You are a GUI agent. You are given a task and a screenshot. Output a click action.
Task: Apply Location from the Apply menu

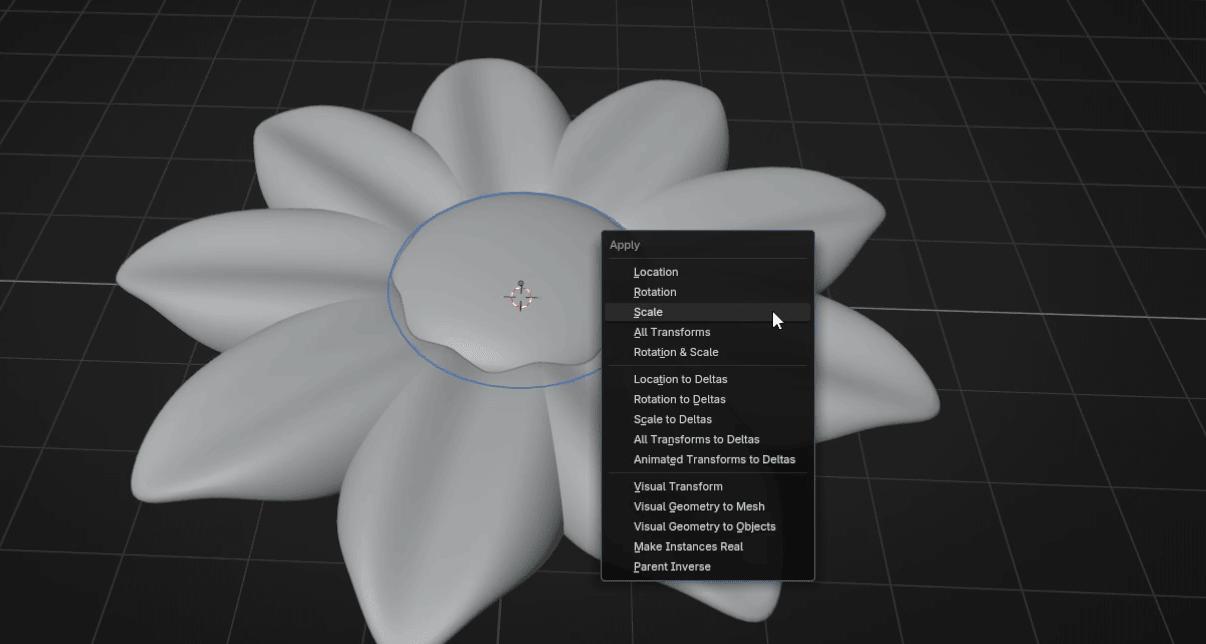click(x=656, y=272)
